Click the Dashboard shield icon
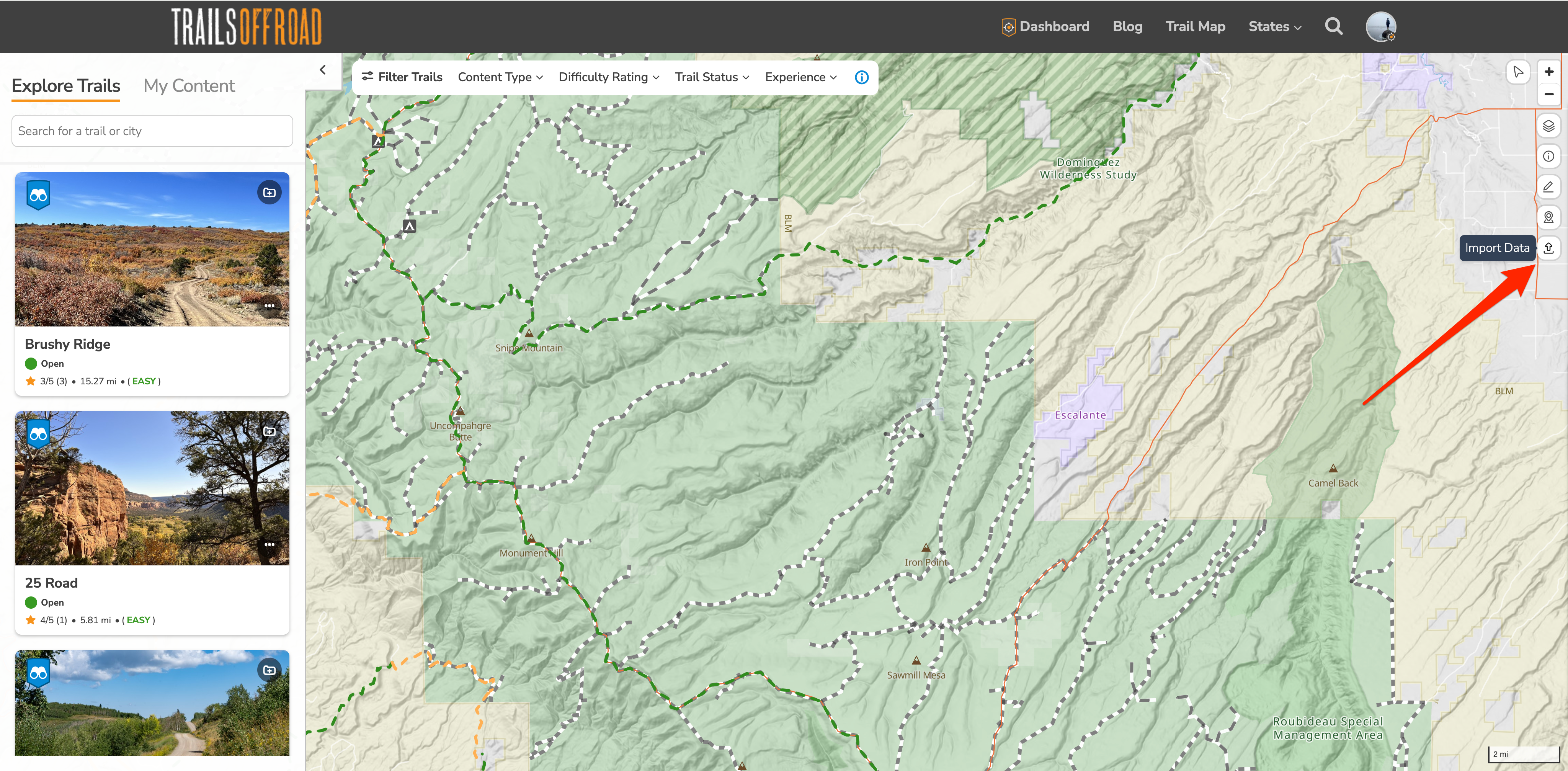Image resolution: width=1568 pixels, height=771 pixels. tap(1009, 27)
